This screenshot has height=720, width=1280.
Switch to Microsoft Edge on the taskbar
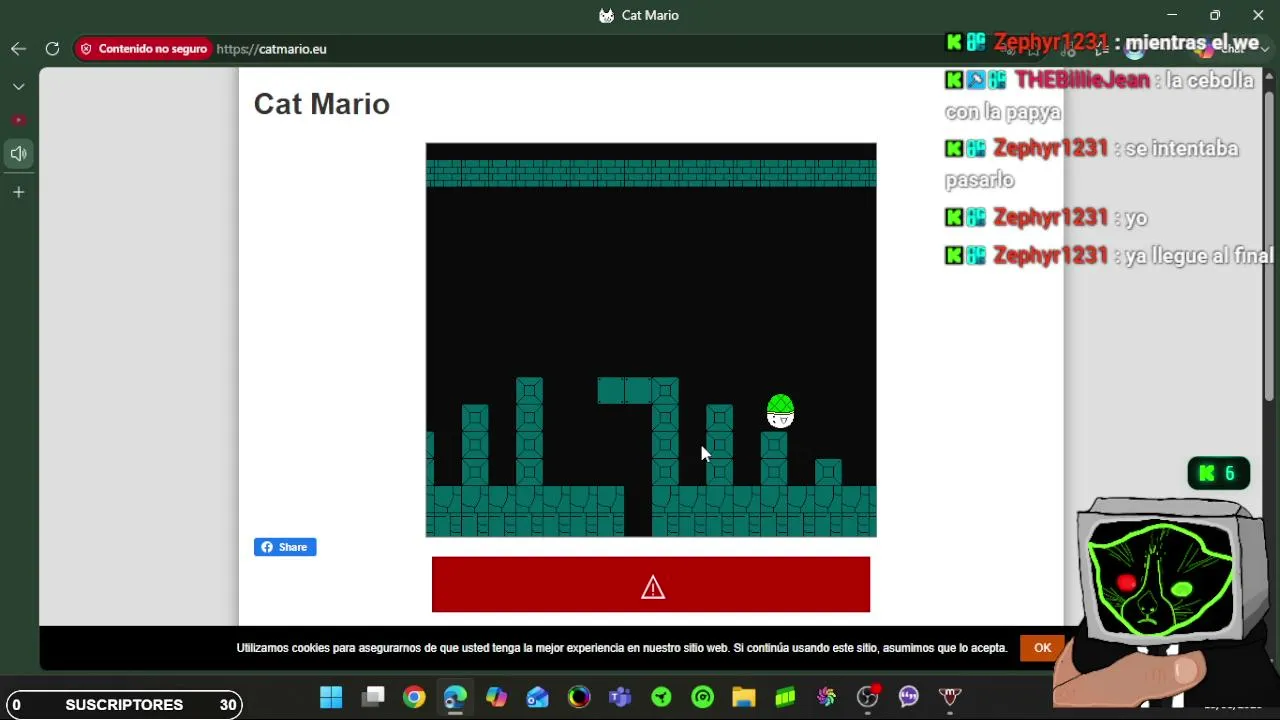click(455, 697)
